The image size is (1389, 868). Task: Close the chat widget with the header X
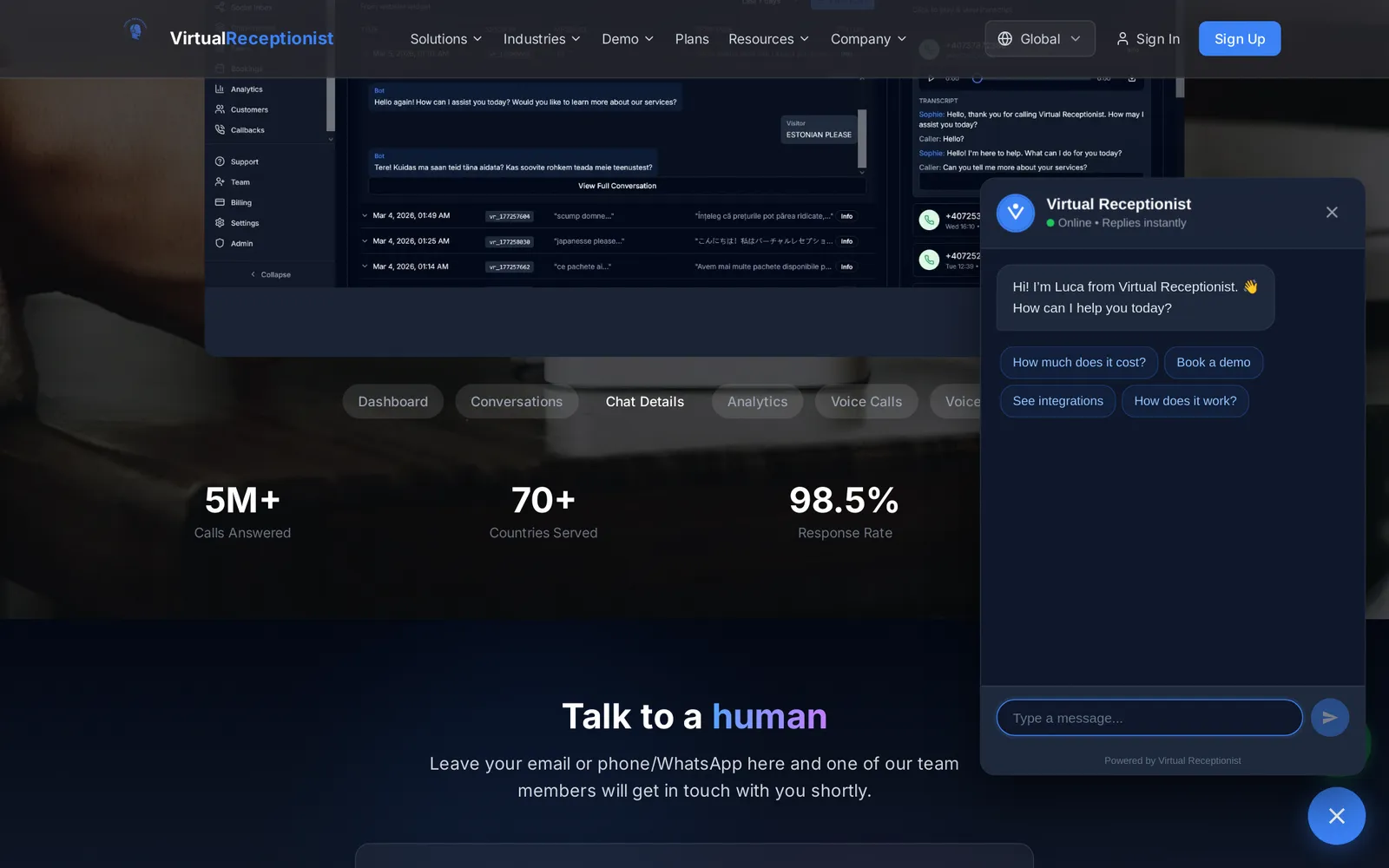point(1332,213)
